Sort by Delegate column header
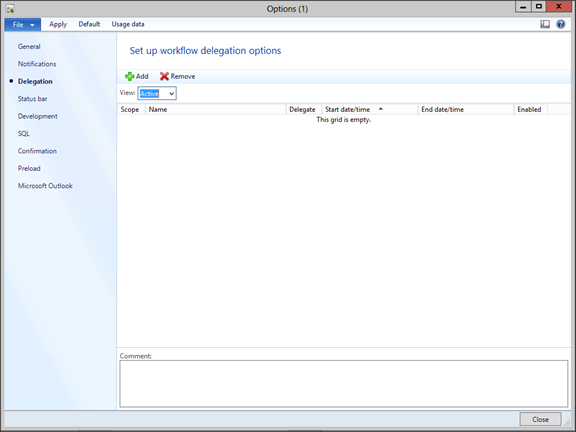 [x=304, y=109]
